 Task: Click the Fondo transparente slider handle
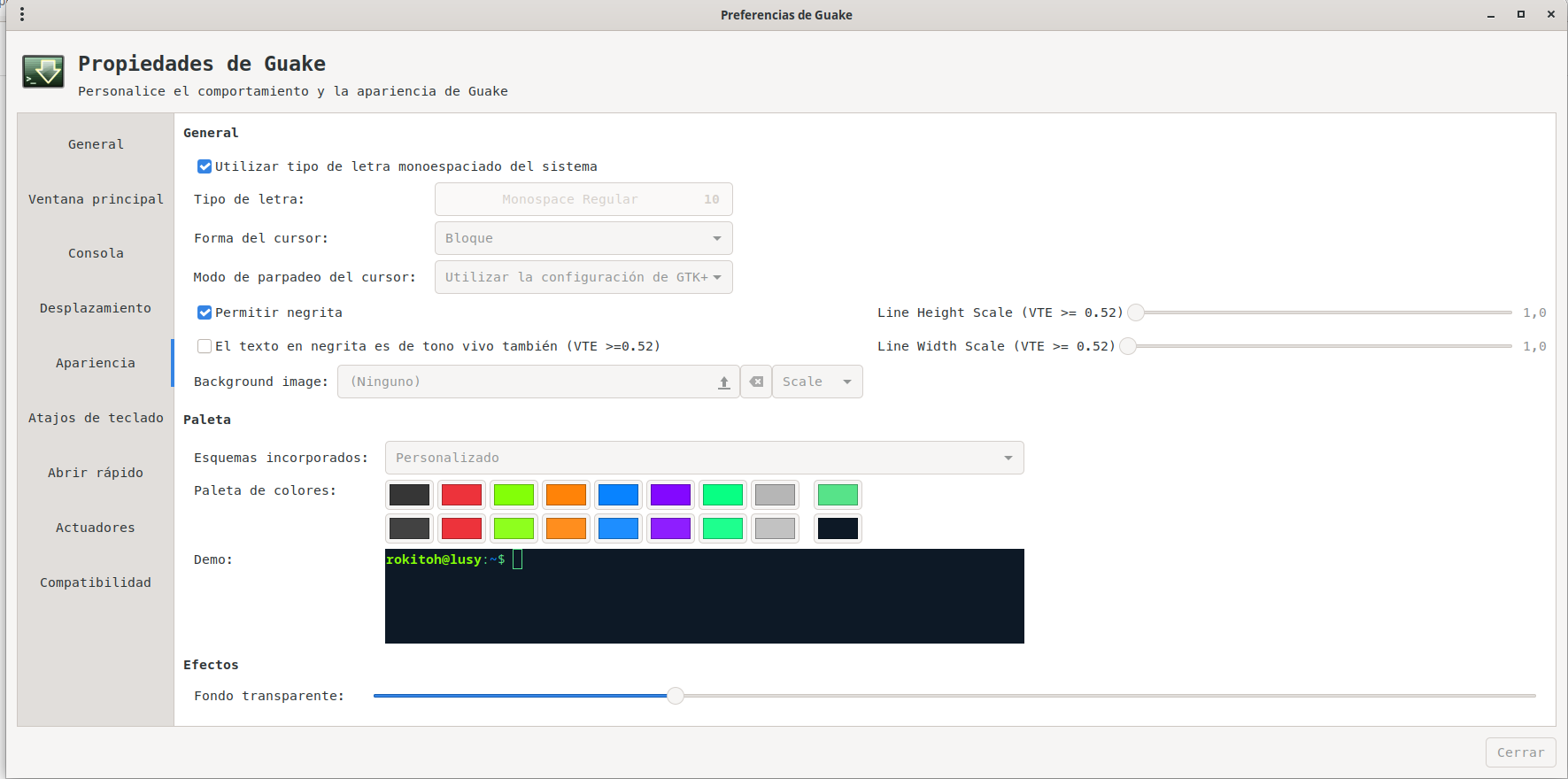click(676, 696)
